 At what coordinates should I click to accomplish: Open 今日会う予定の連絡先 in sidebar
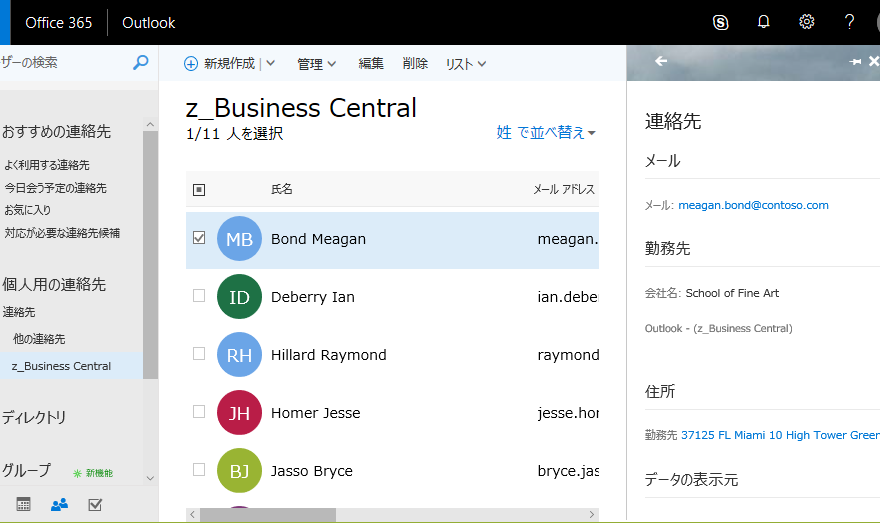55,188
